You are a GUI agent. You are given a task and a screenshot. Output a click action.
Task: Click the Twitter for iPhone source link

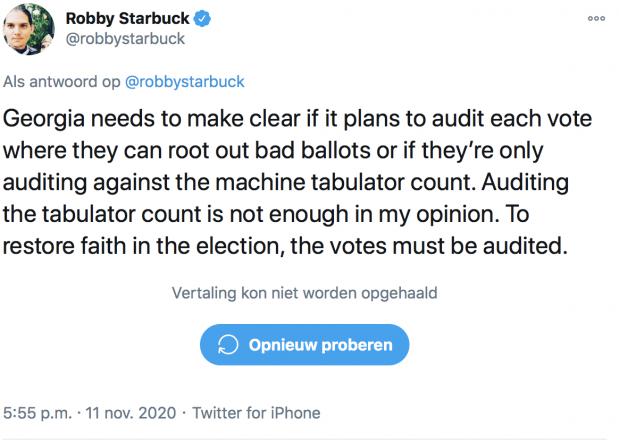point(256,412)
